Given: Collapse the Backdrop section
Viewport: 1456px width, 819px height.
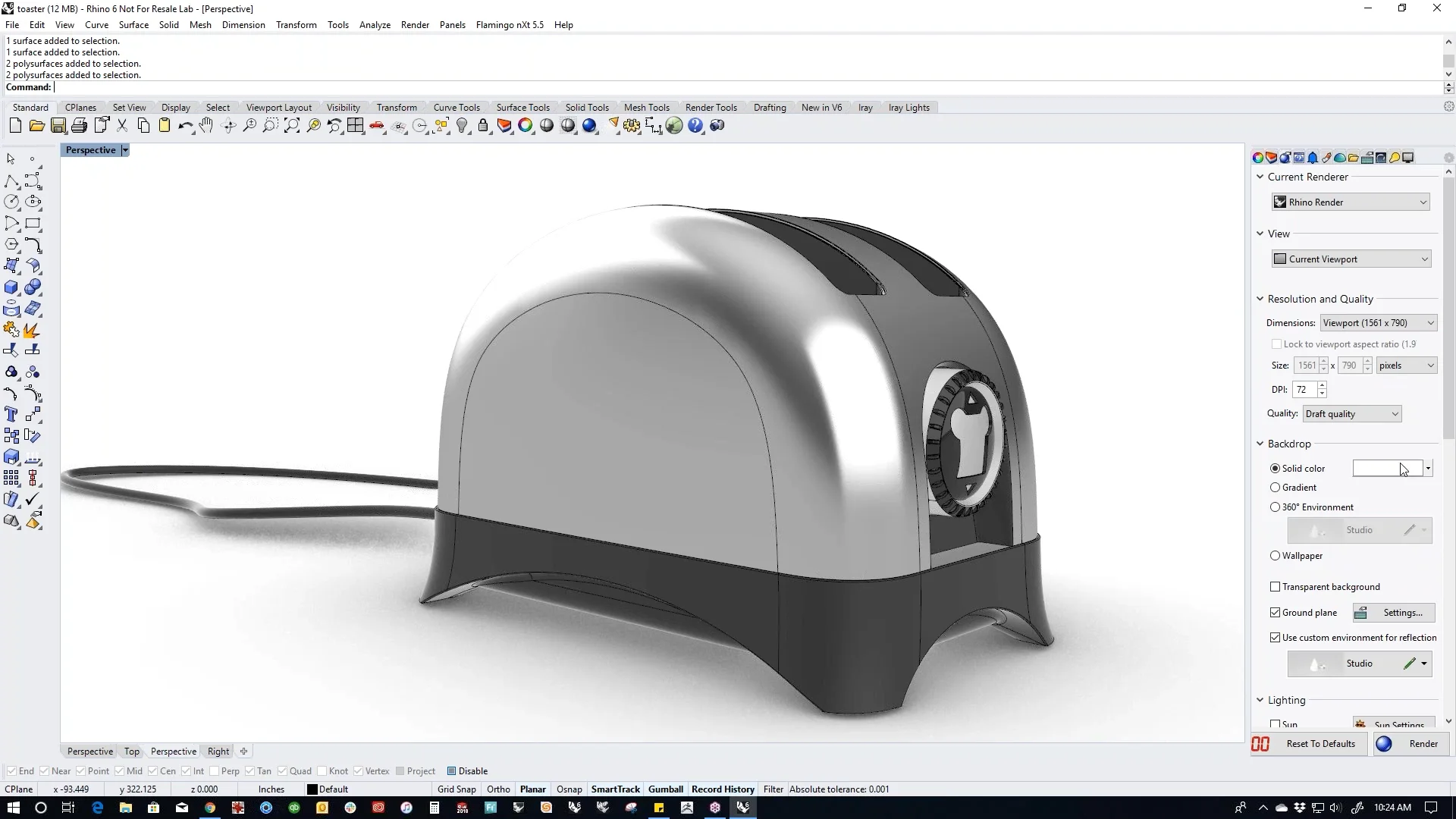Looking at the screenshot, I should click(x=1260, y=444).
